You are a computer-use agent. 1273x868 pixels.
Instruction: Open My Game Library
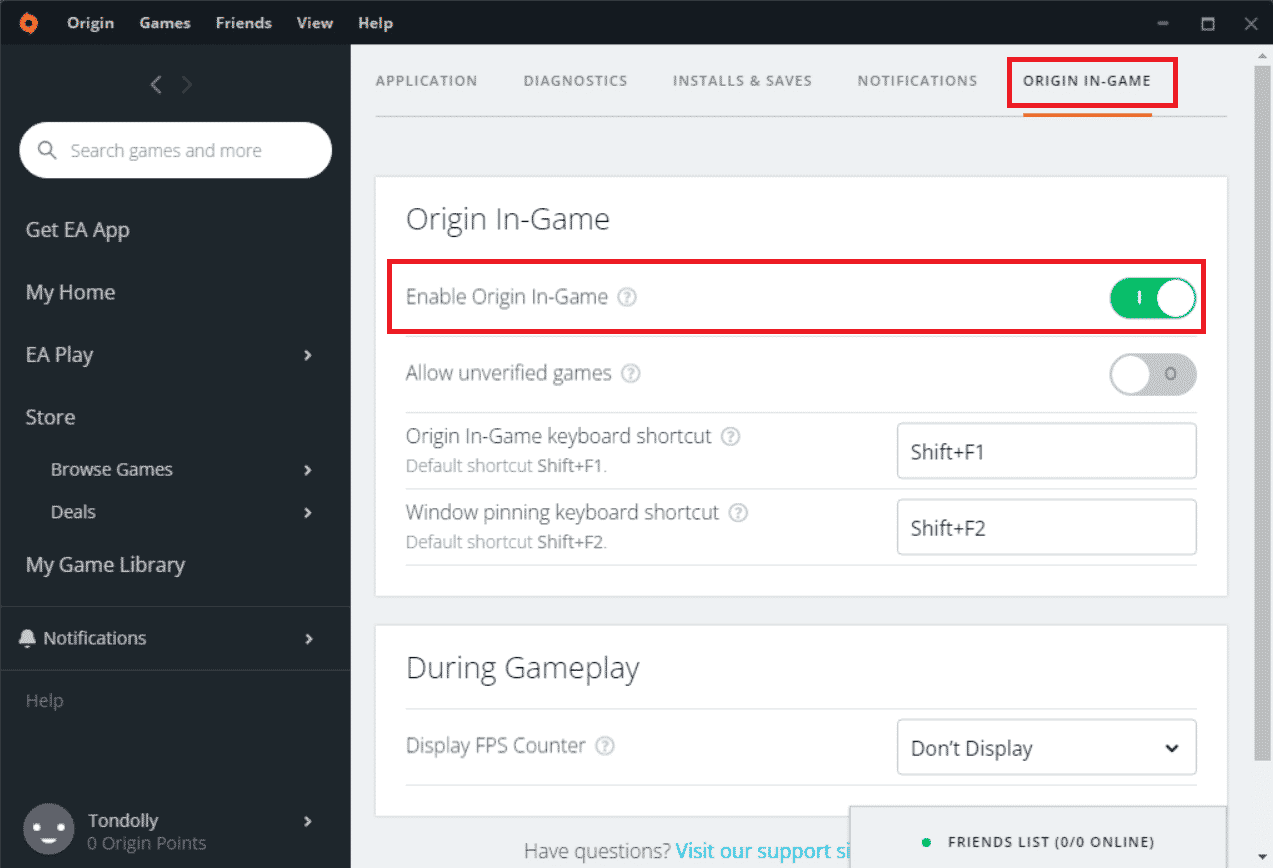click(105, 565)
